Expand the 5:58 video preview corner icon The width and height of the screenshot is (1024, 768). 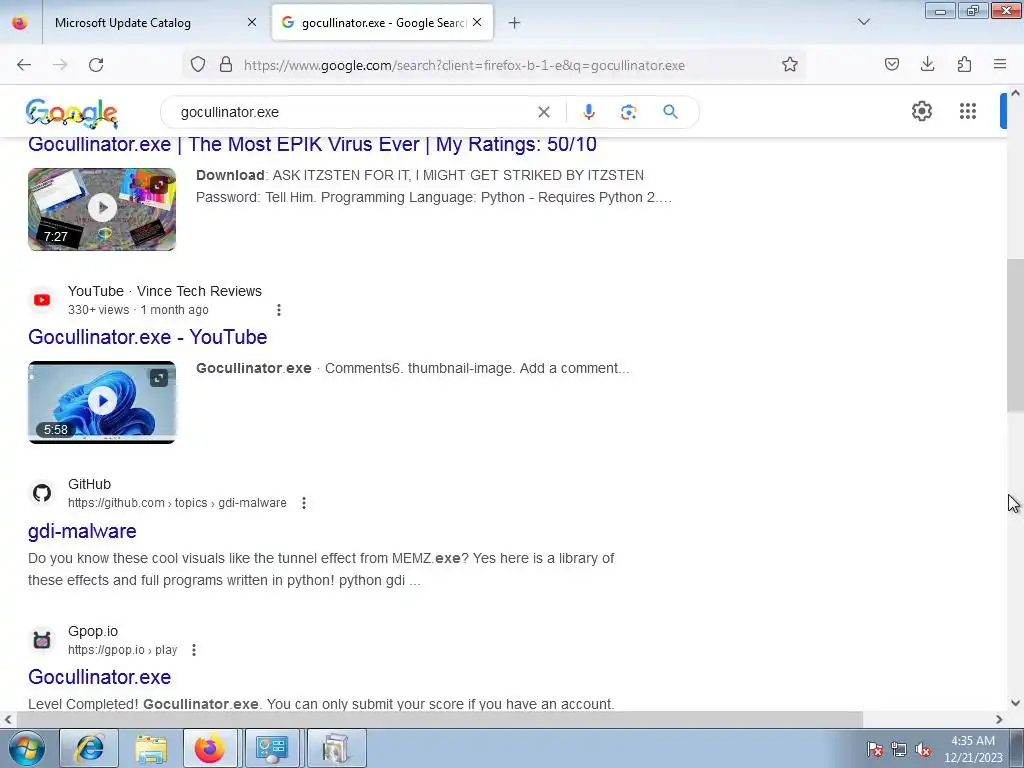coord(159,377)
